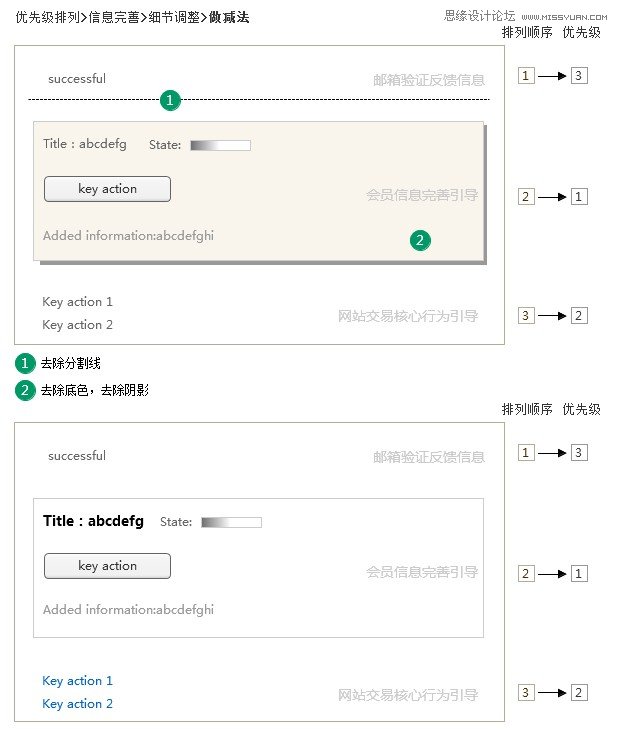The width and height of the screenshot is (618, 729).
Task: Click the State progress bar in the beige panel
Action: (x=220, y=146)
